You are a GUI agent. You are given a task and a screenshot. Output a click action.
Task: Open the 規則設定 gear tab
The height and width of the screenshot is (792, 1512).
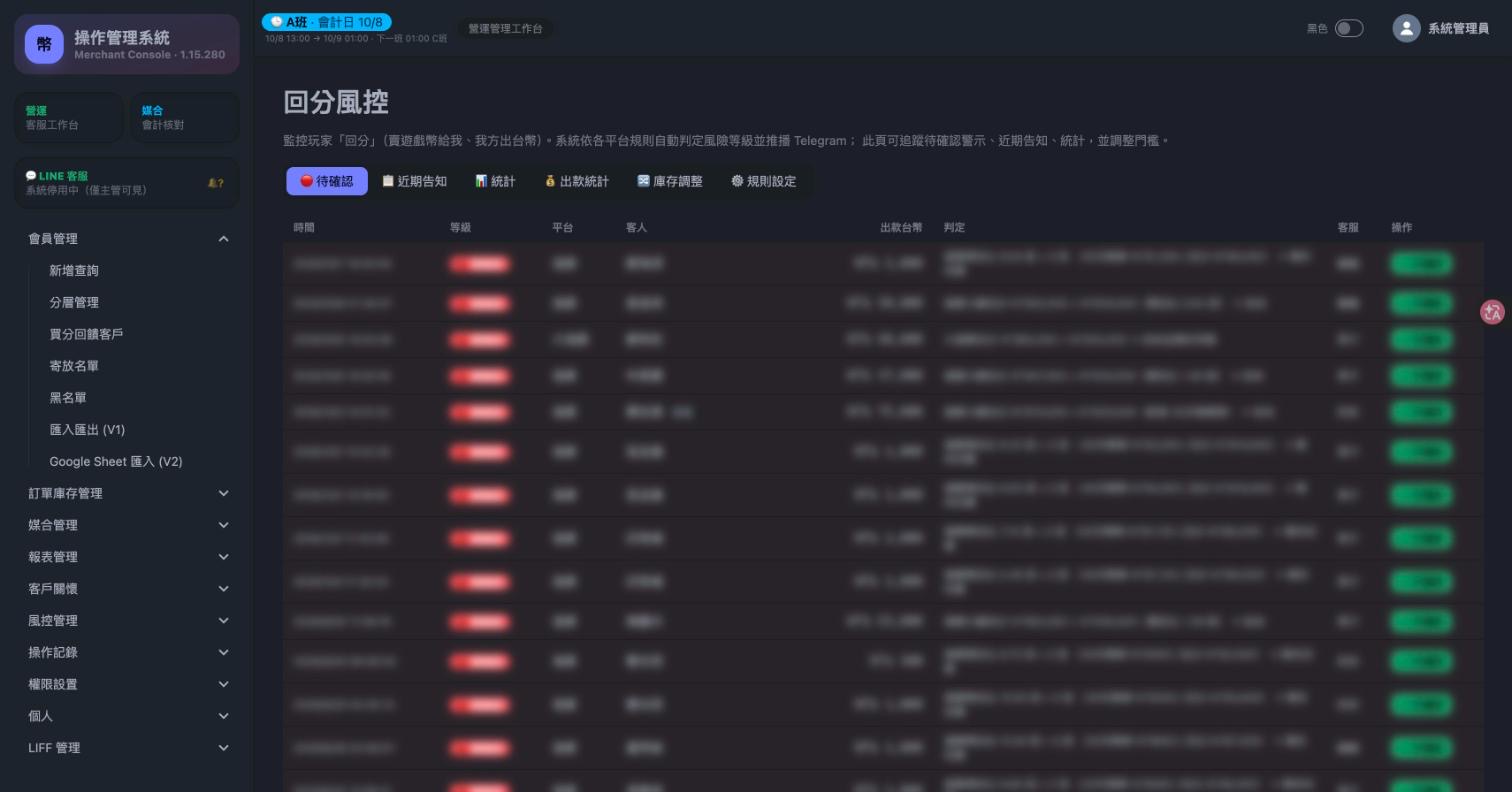click(763, 181)
